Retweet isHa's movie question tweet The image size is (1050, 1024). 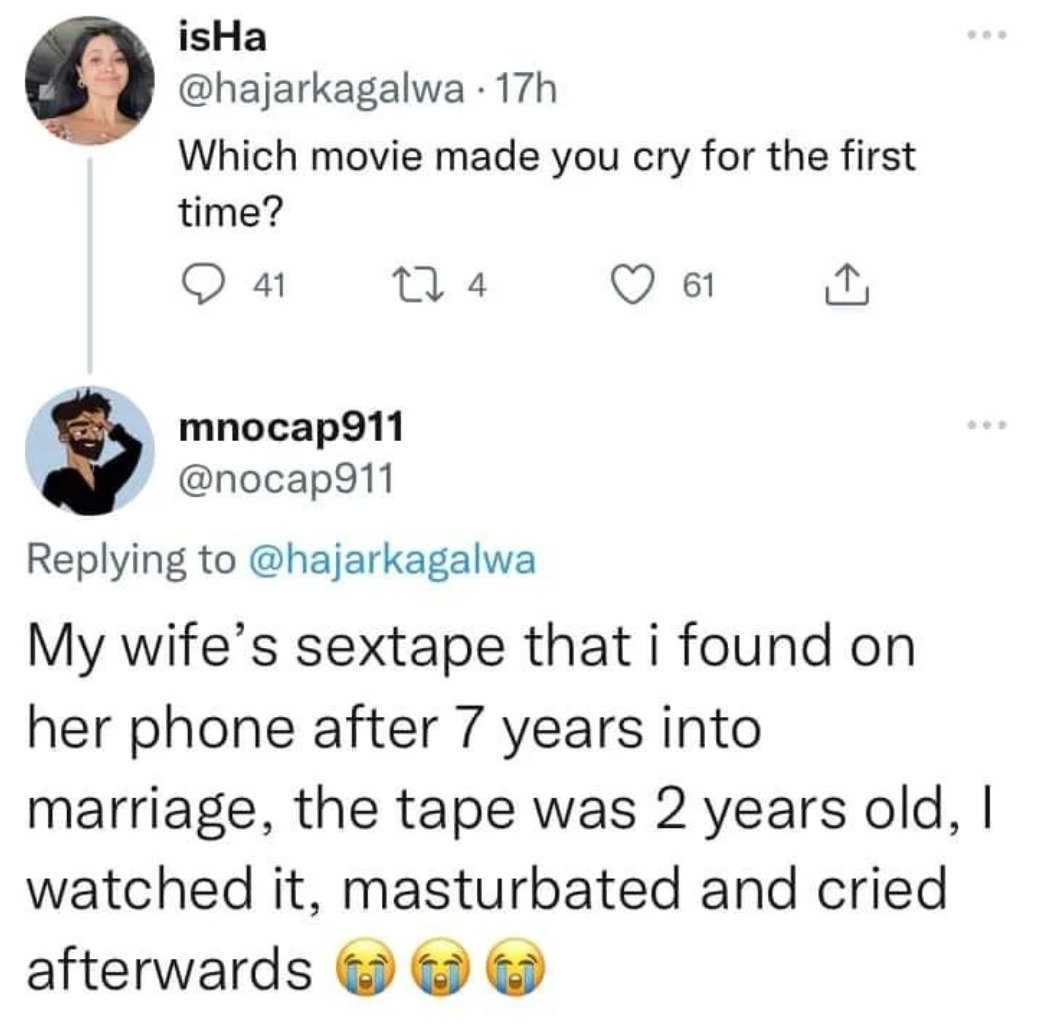(432, 288)
